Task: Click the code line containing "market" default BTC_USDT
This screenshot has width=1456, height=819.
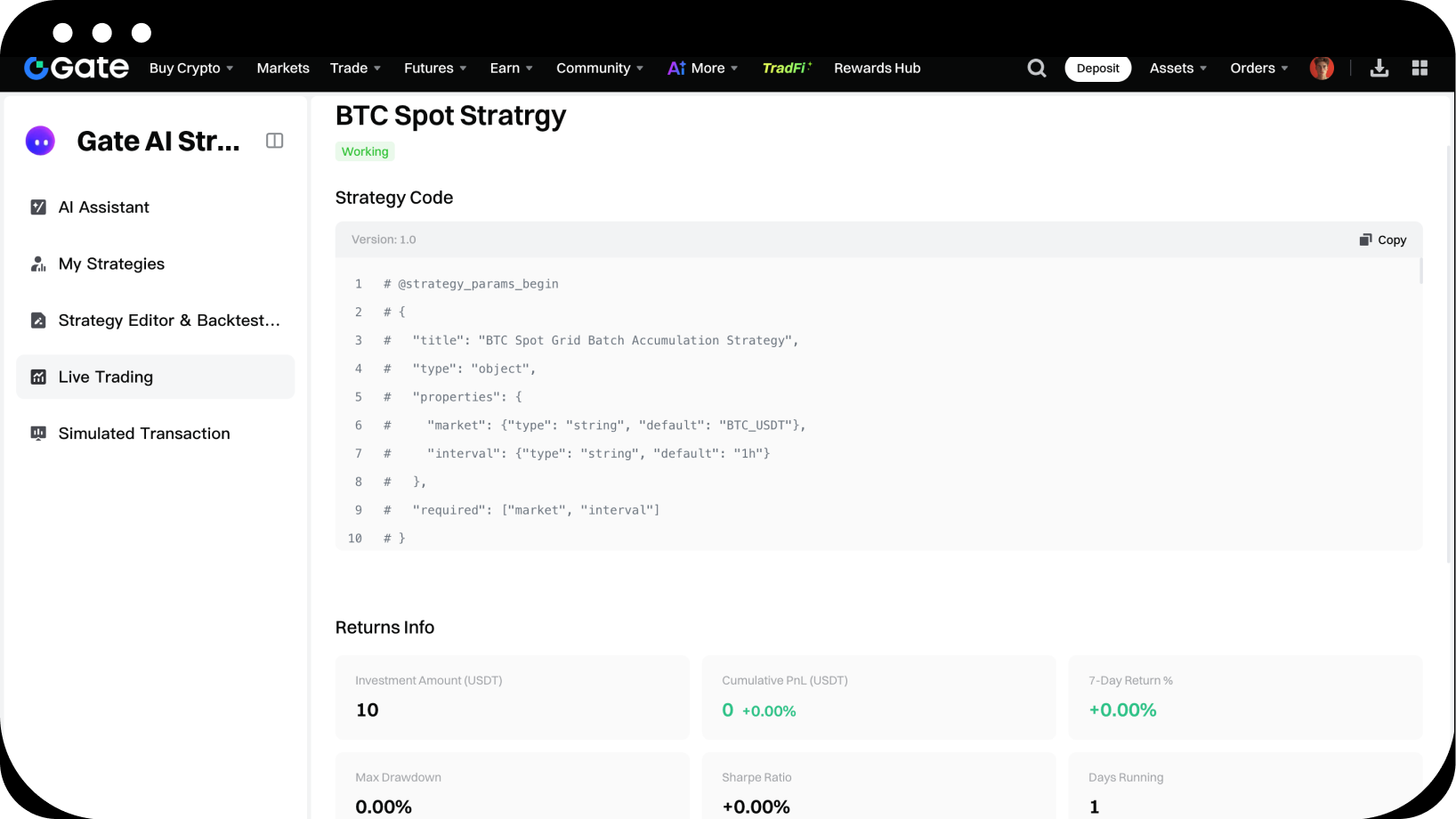Action: [595, 426]
